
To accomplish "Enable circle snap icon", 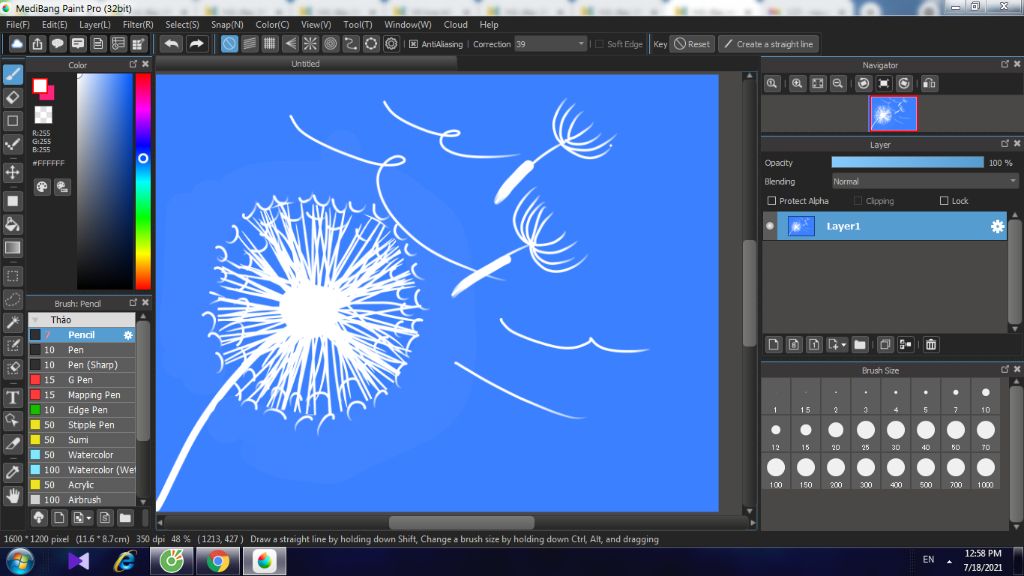I will pyautogui.click(x=330, y=44).
